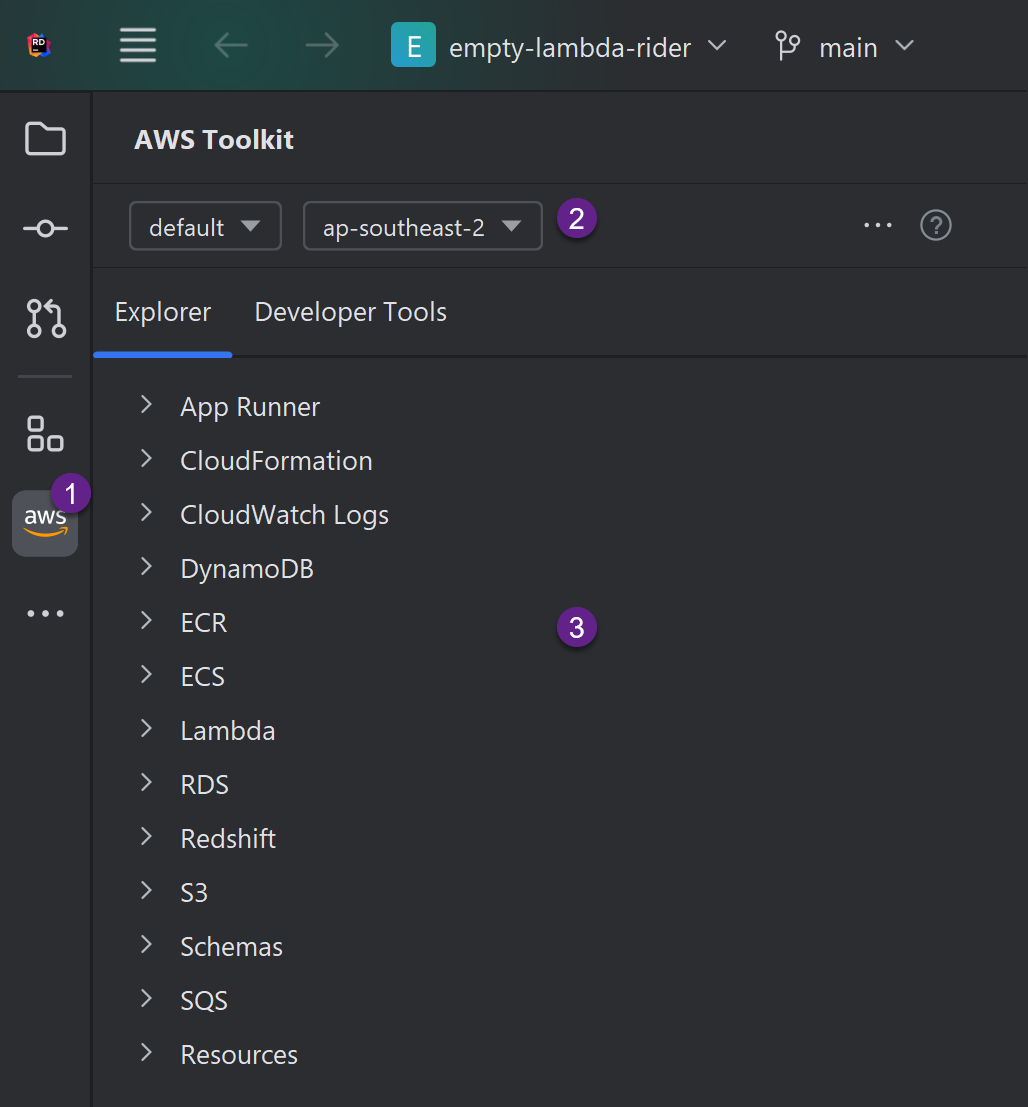Screen dimensions: 1028x1107
Task: Expand the RDS node chevron
Action: click(x=146, y=783)
